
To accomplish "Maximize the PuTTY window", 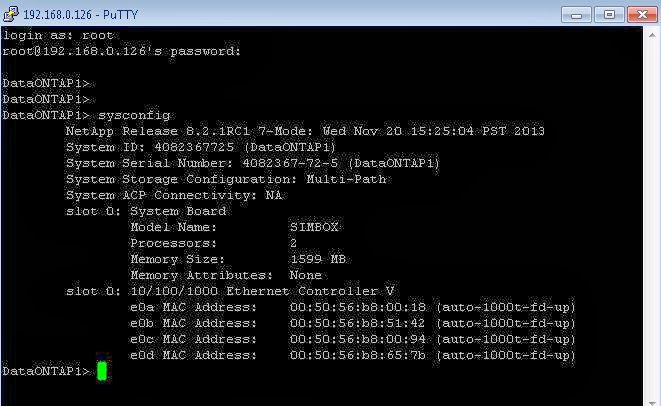I will [609, 15].
